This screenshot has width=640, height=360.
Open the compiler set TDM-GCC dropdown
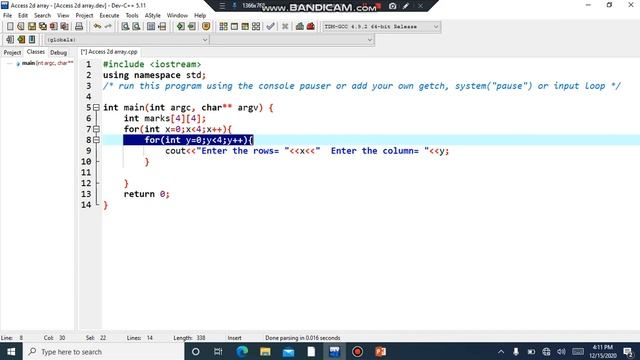(x=381, y=27)
